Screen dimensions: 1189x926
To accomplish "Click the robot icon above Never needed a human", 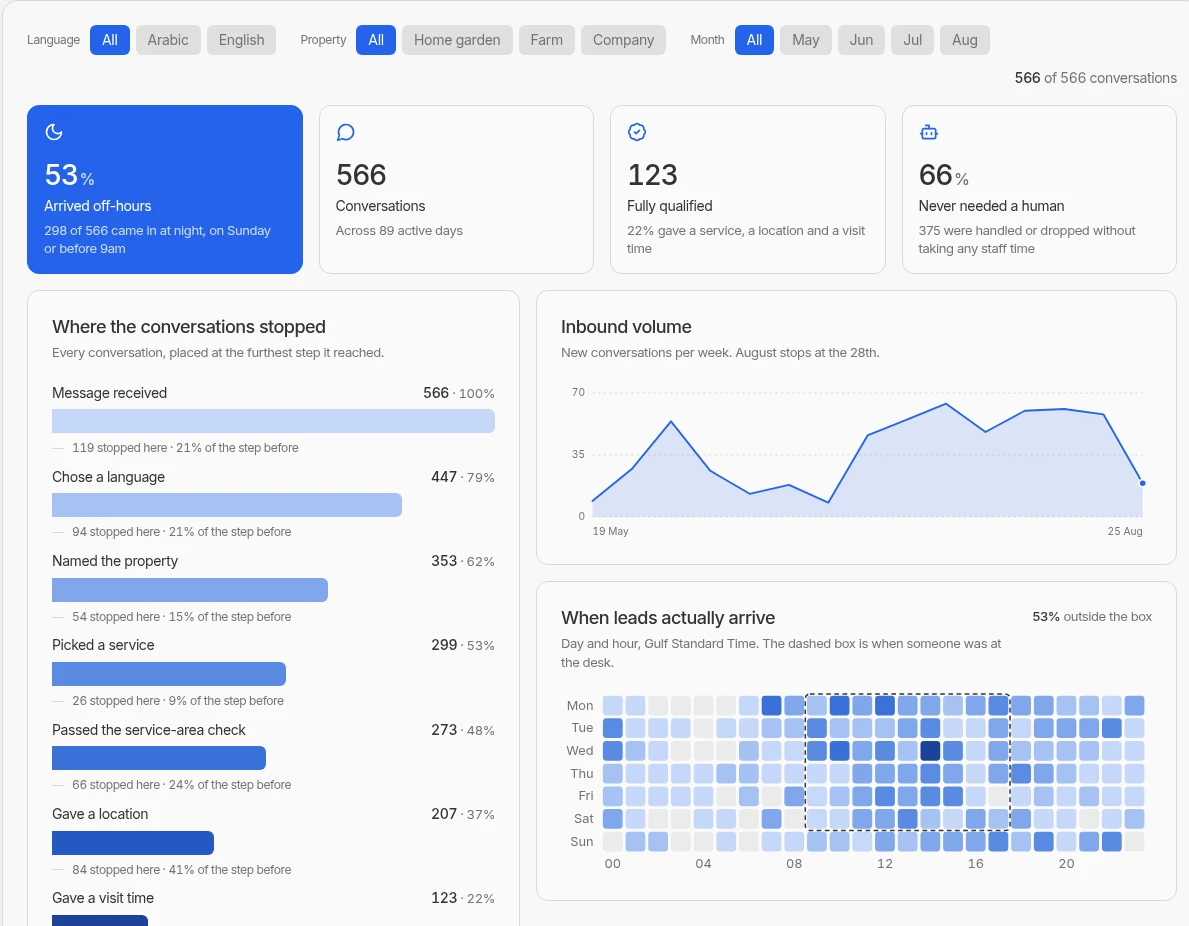I will [x=929, y=133].
